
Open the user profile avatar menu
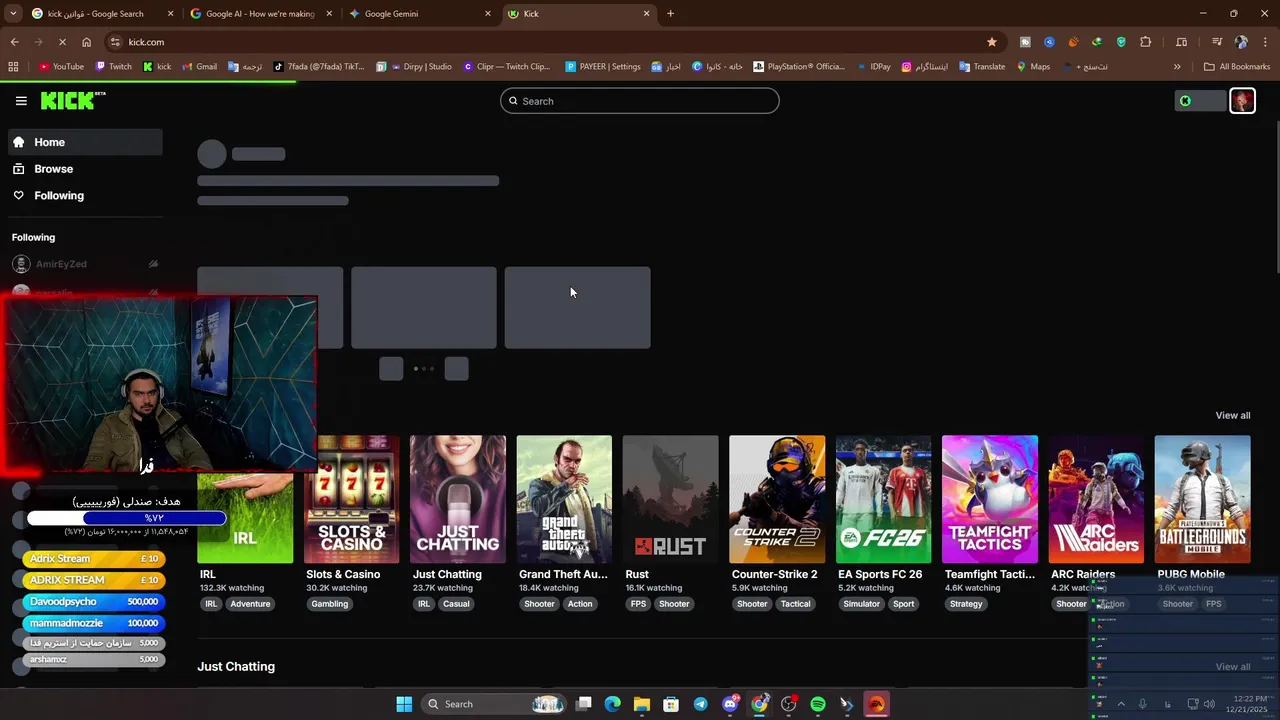coord(1242,101)
